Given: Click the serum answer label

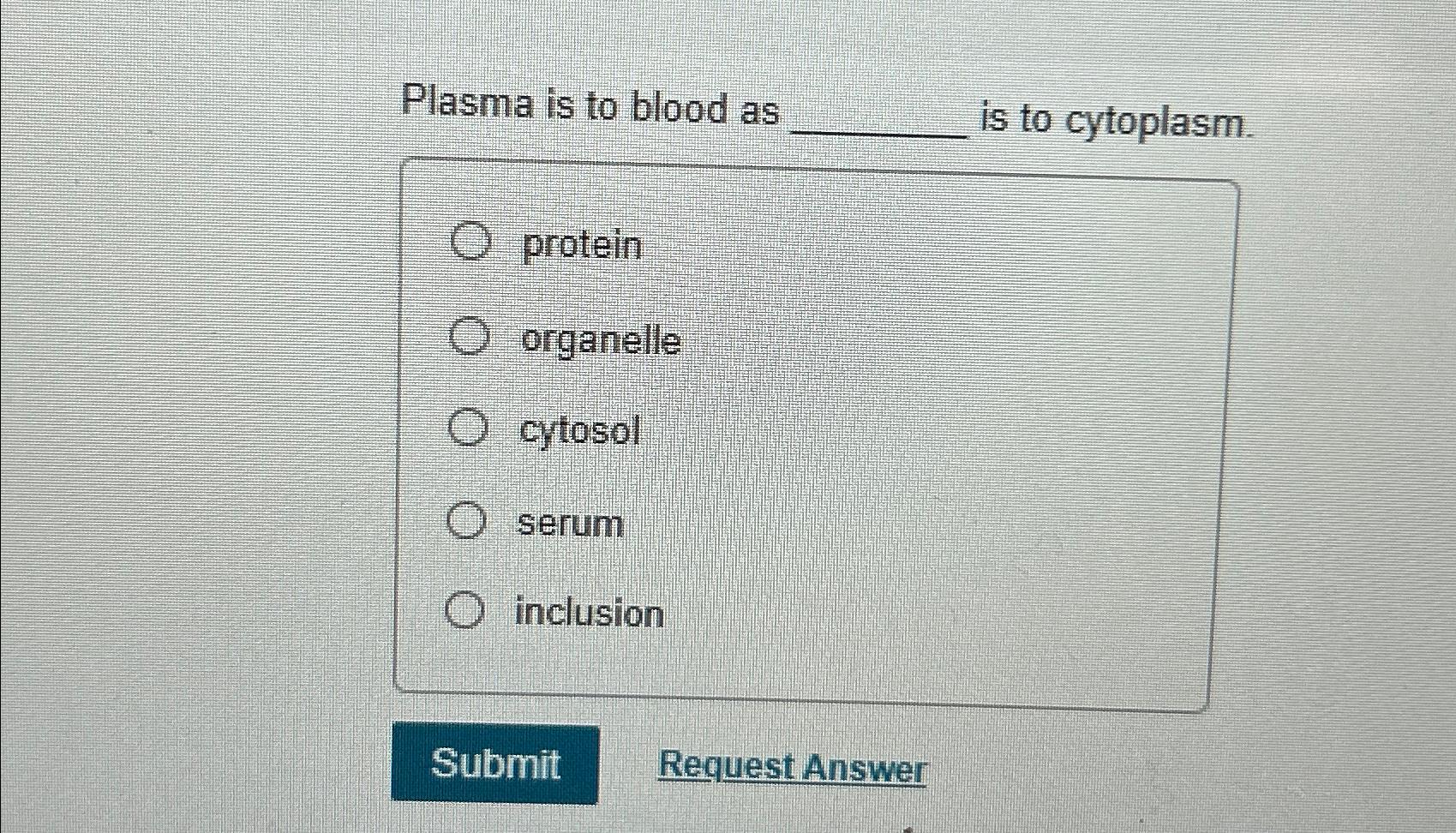Looking at the screenshot, I should (x=570, y=524).
